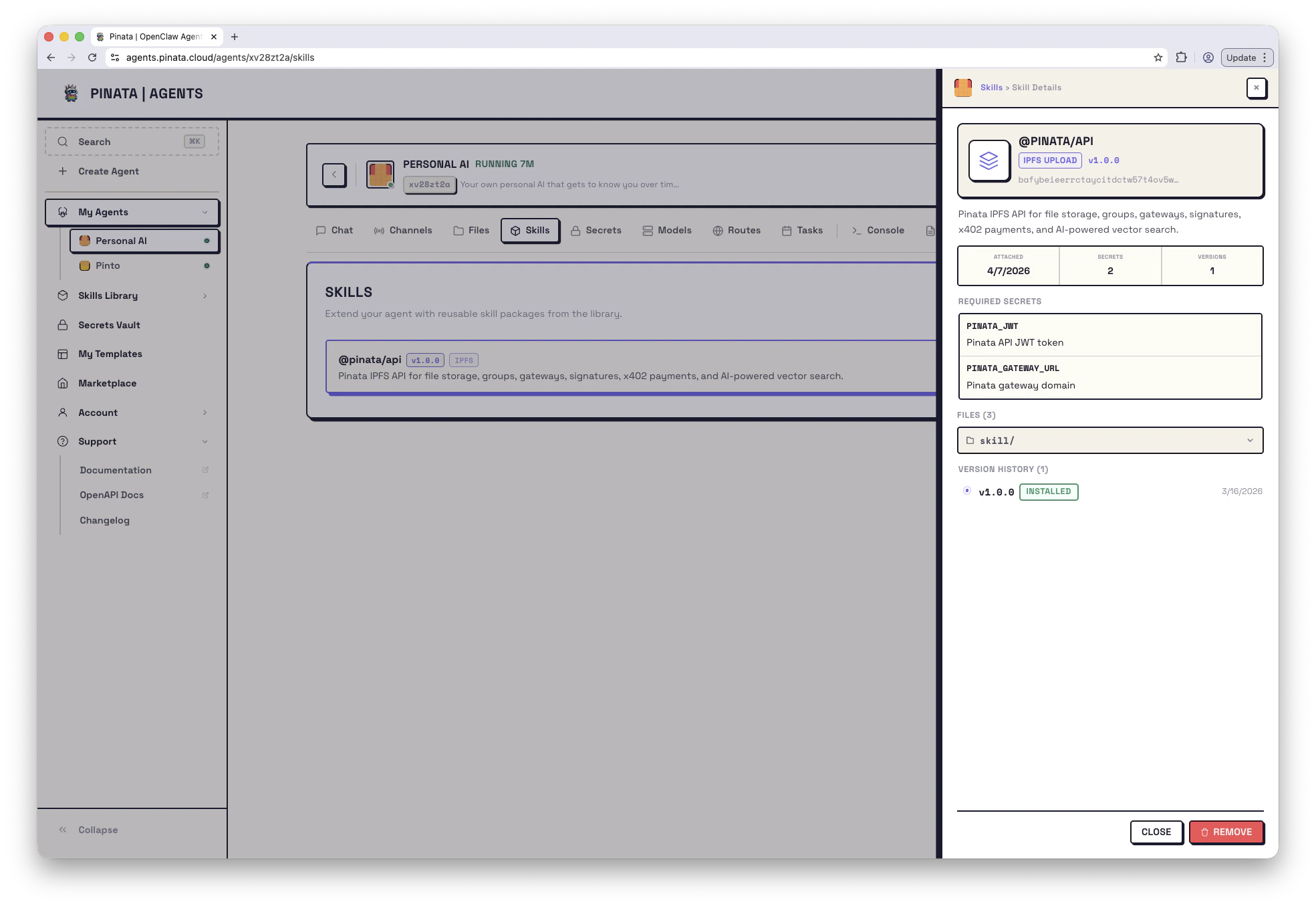Image resolution: width=1316 pixels, height=908 pixels.
Task: Select the v1.0.0 version radio button
Action: click(x=966, y=491)
